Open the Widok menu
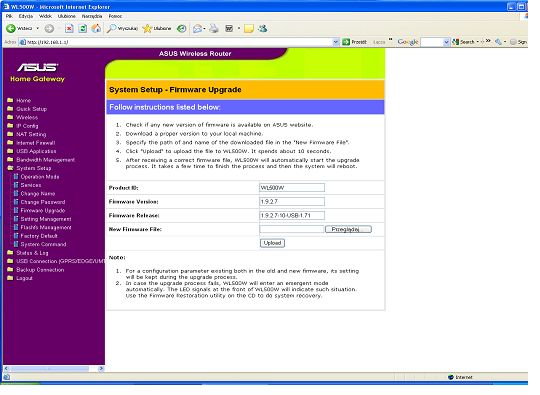This screenshot has width=540, height=395. coord(45,16)
